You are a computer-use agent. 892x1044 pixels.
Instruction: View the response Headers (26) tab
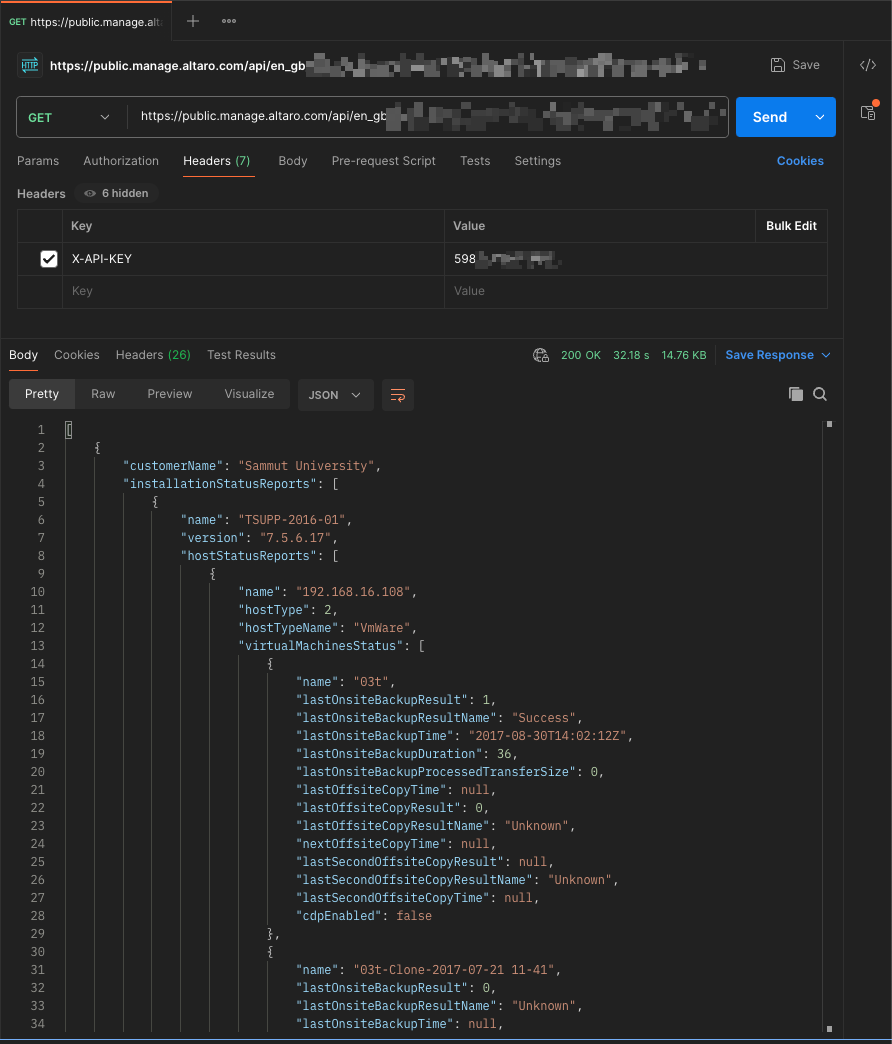[x=153, y=356]
